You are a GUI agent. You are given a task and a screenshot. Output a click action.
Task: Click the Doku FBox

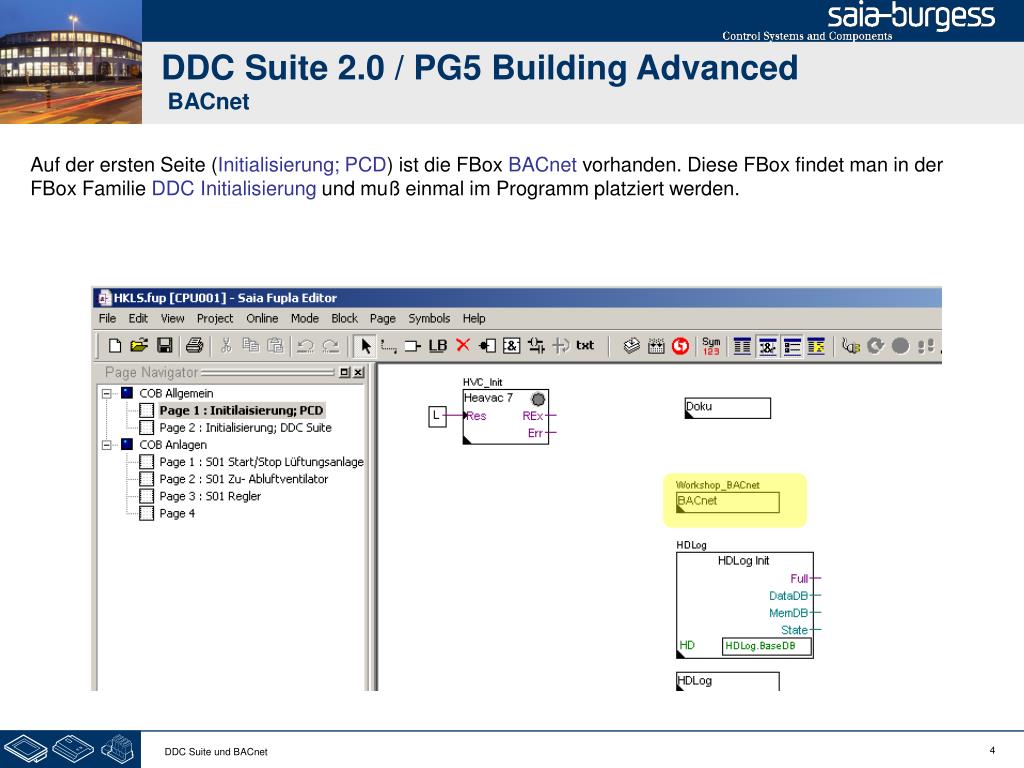(x=728, y=408)
